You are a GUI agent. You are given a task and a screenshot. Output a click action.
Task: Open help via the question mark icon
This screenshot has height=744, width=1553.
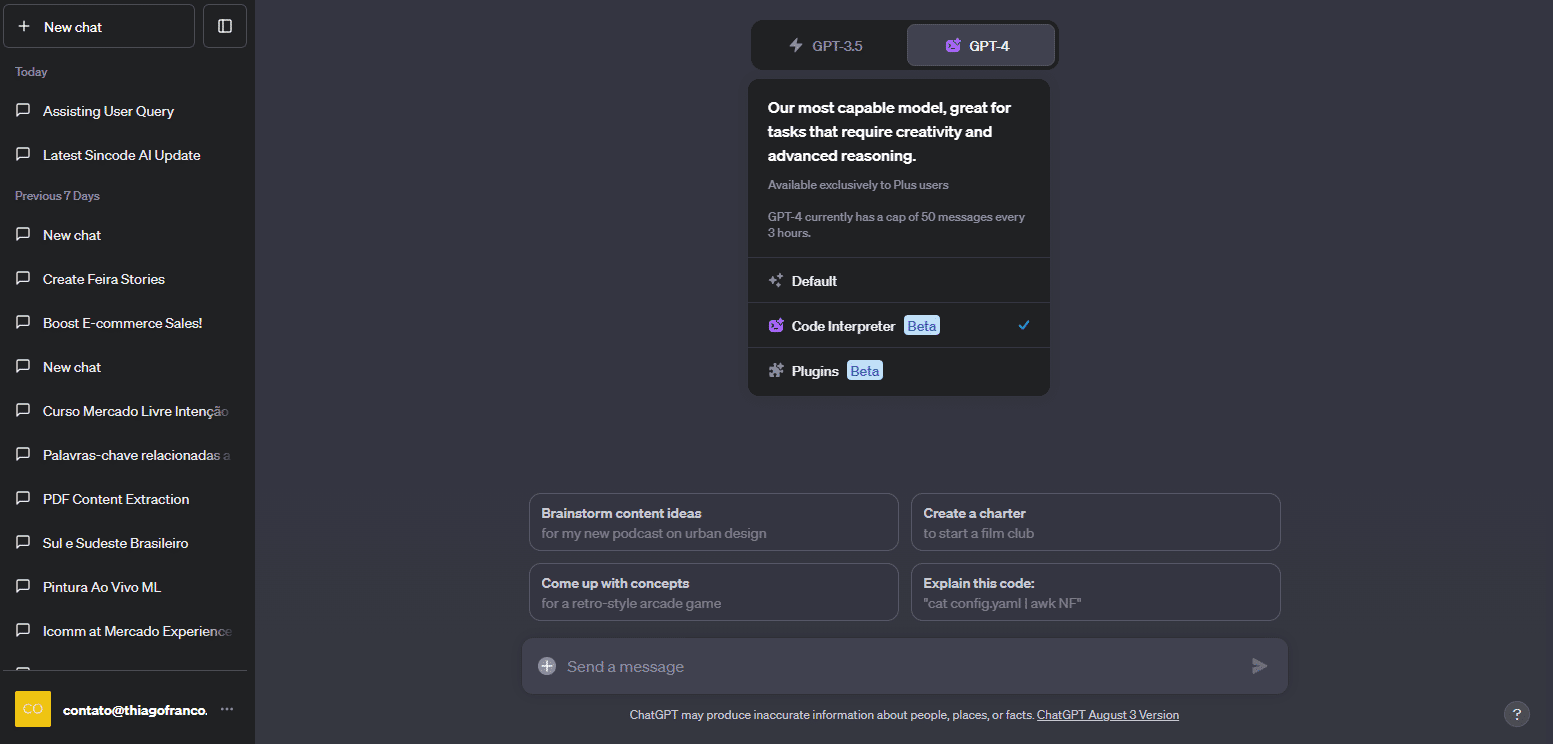pos(1517,714)
